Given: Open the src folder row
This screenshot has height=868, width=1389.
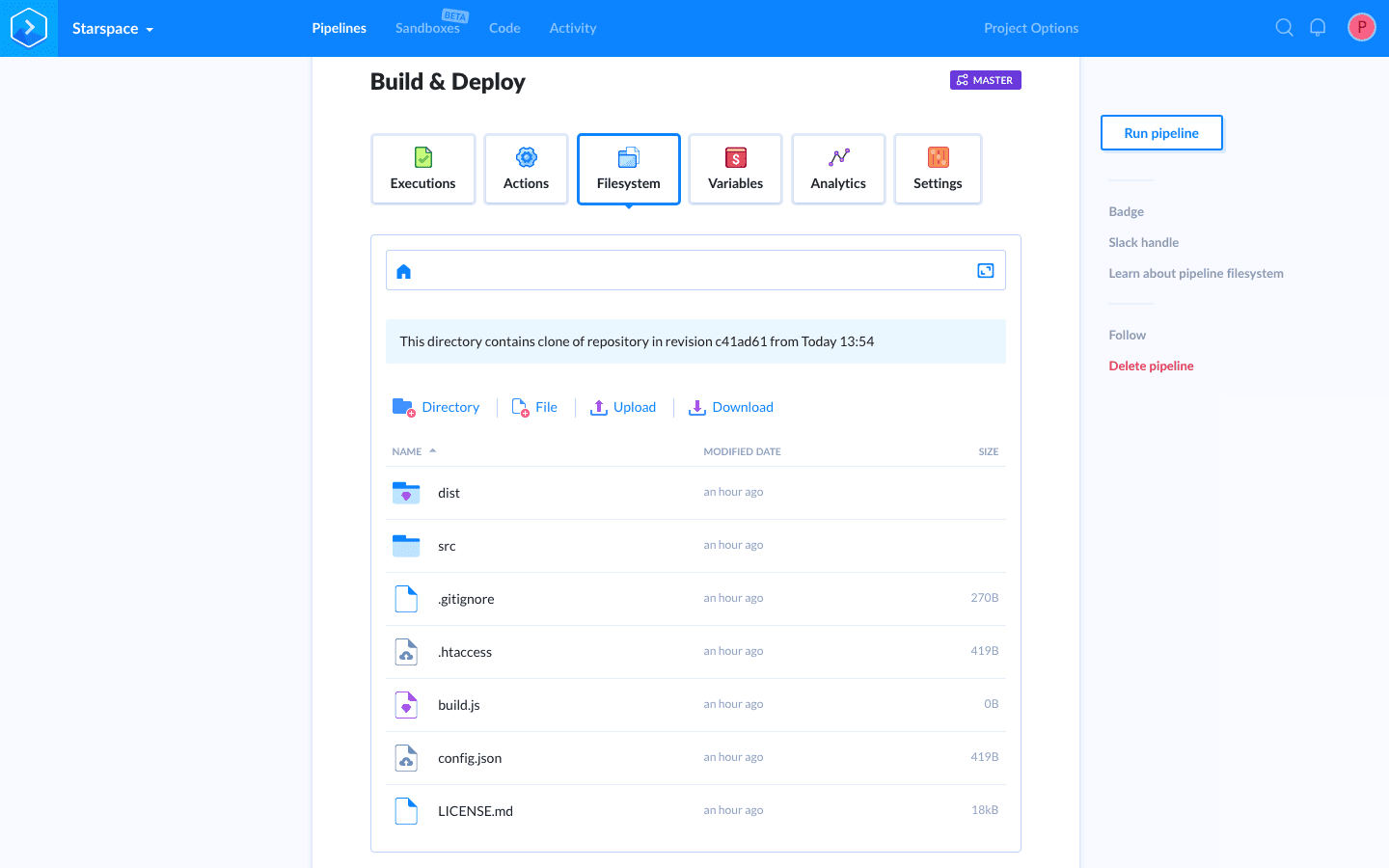Looking at the screenshot, I should point(447,546).
